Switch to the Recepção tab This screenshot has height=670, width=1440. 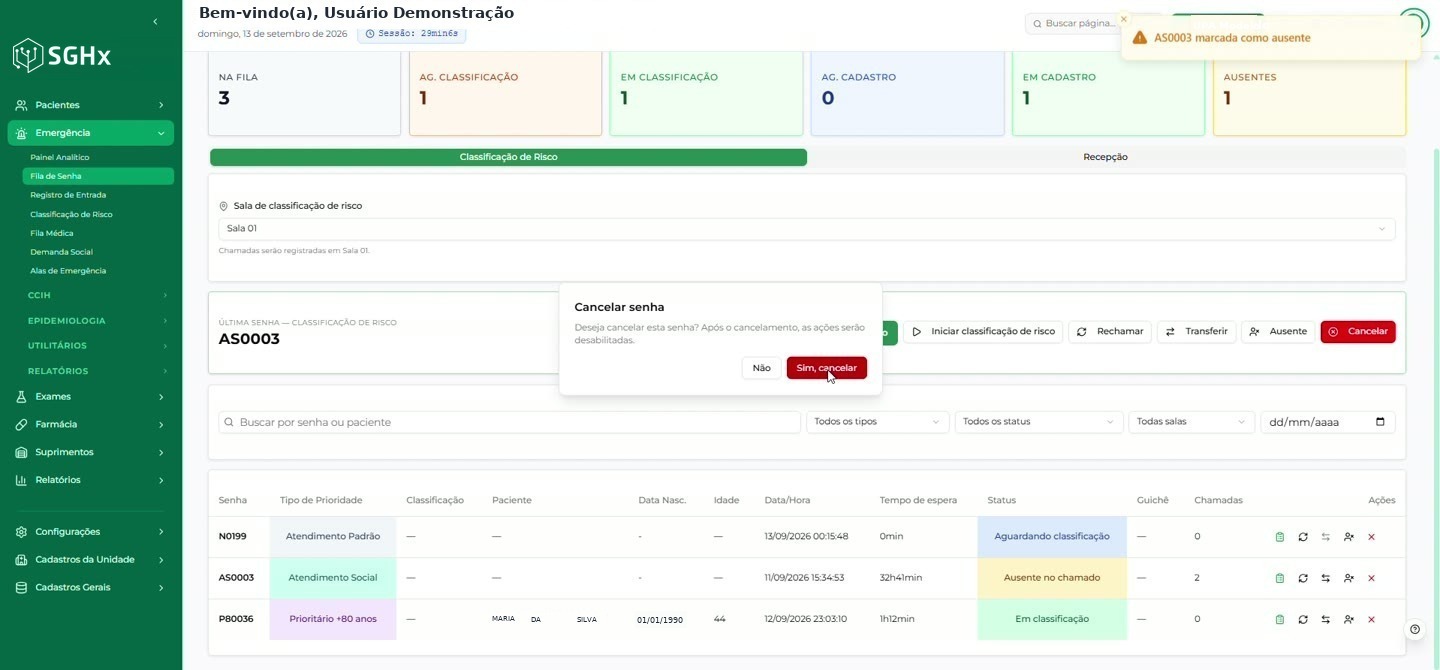1105,157
